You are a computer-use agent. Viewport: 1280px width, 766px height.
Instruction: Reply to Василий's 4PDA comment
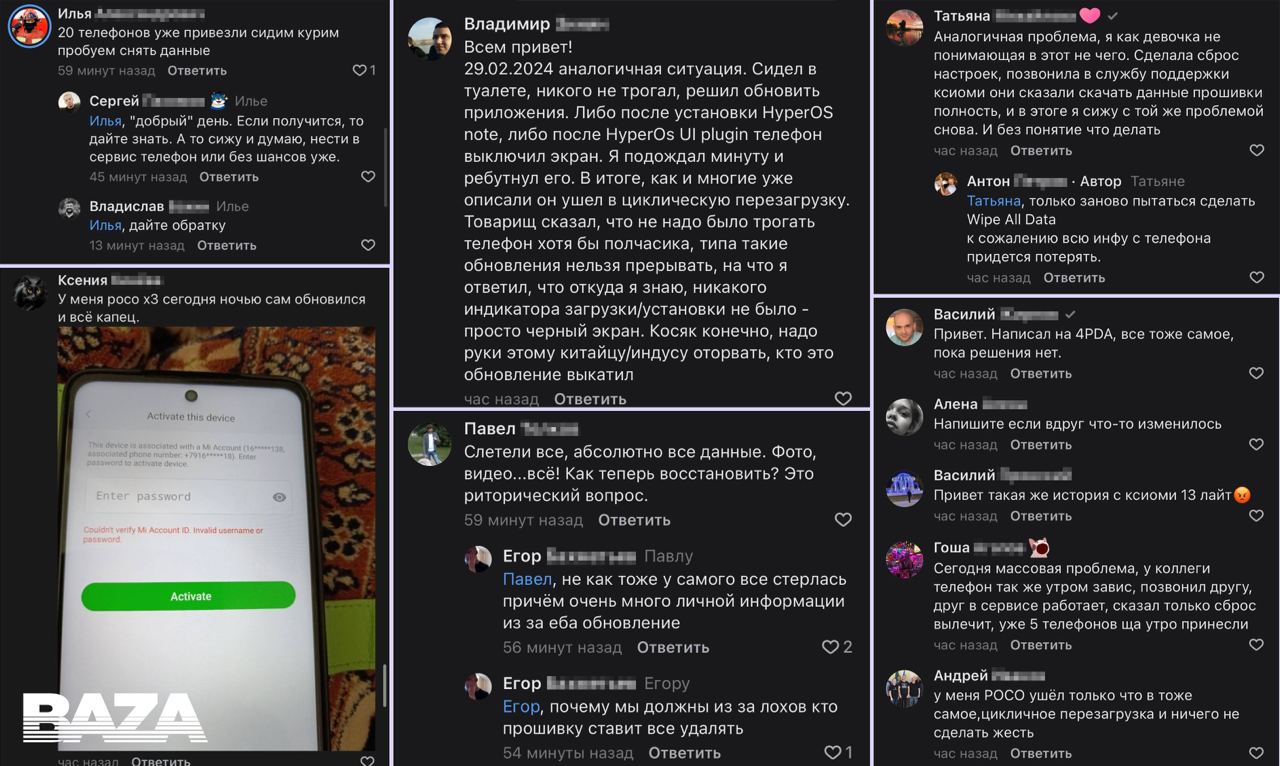point(1040,373)
